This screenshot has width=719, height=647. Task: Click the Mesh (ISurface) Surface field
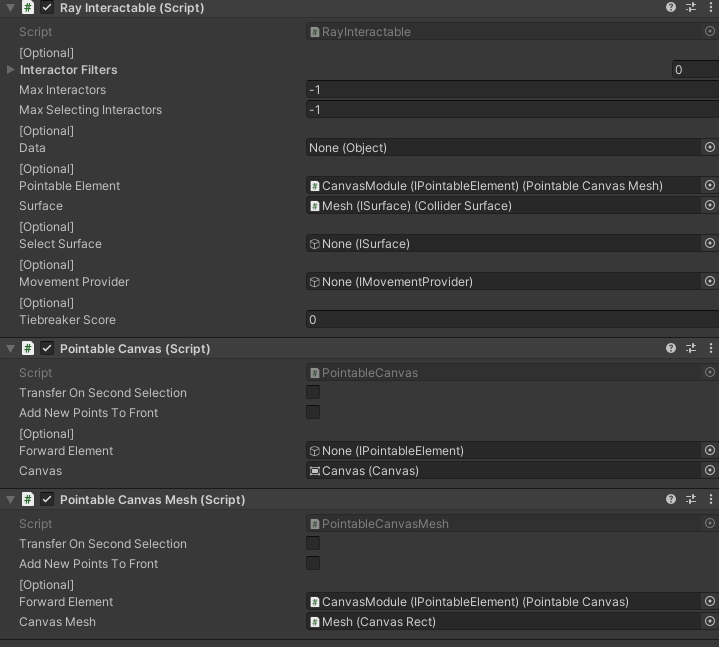pyautogui.click(x=503, y=205)
